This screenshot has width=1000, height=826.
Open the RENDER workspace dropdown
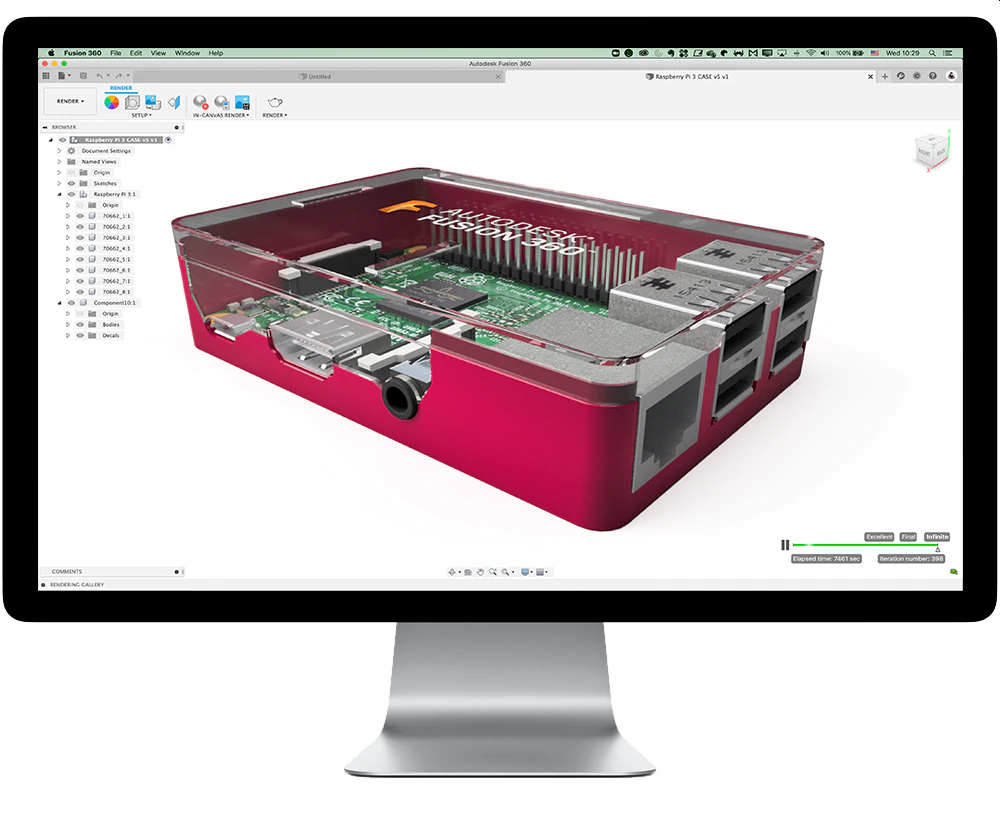point(70,101)
